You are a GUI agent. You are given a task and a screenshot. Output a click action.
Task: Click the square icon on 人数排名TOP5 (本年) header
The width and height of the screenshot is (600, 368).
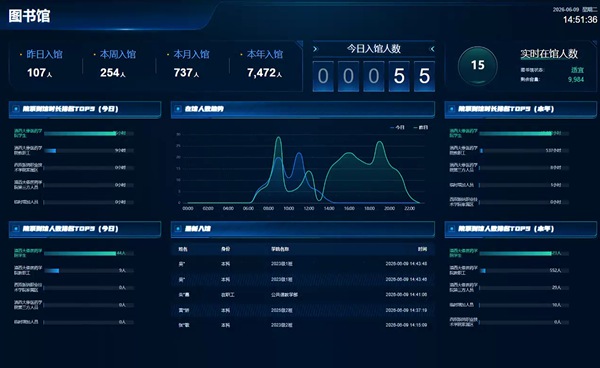452,229
